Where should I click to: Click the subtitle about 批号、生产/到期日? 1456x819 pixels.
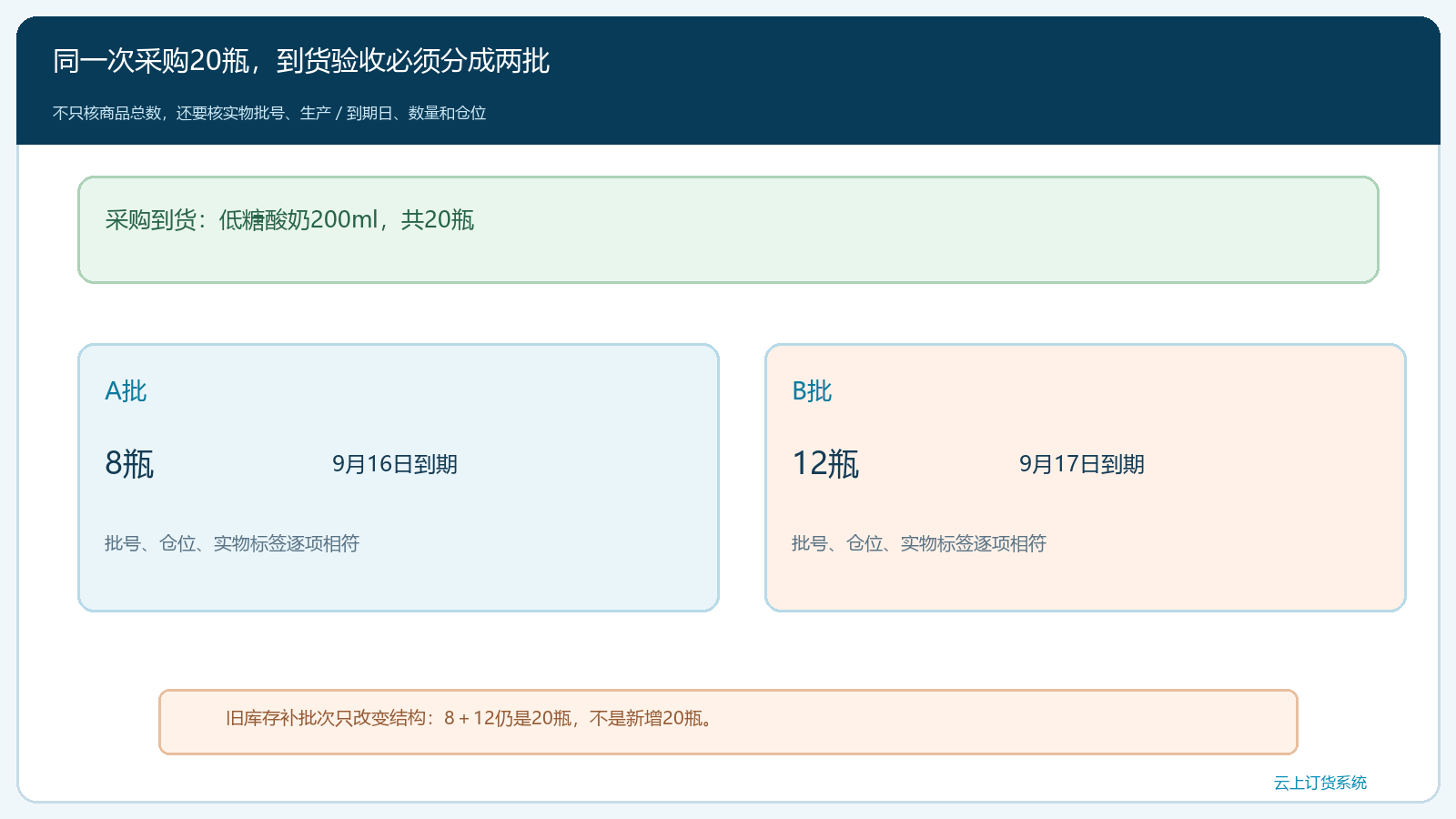[x=269, y=113]
